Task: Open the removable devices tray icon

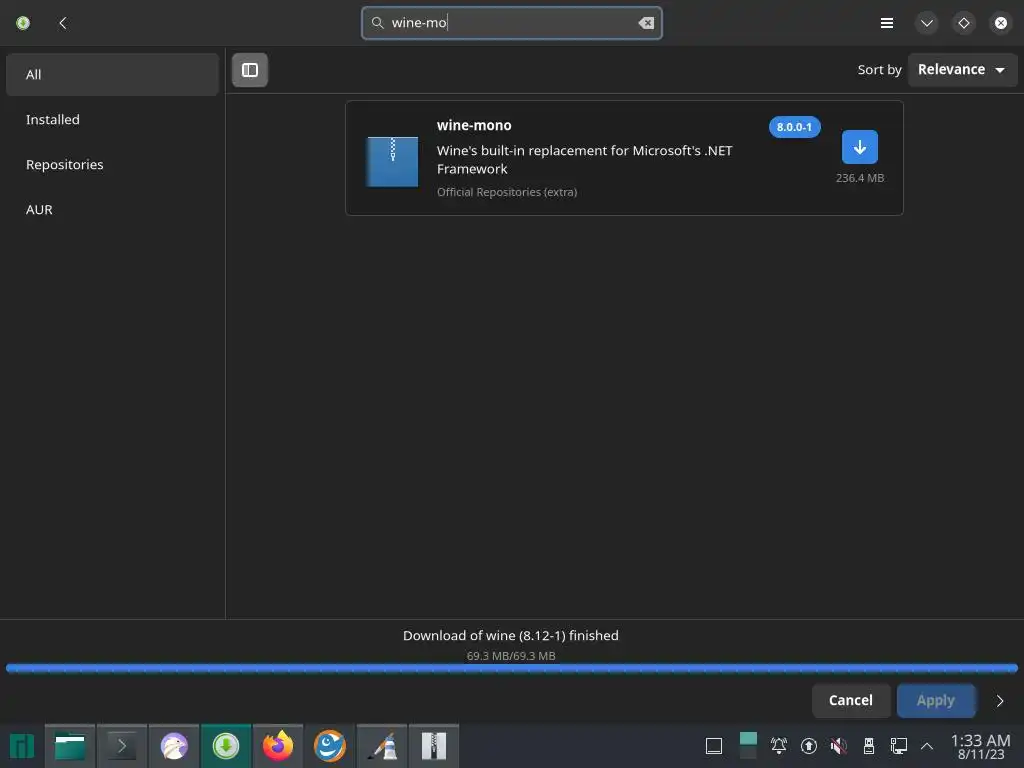Action: (x=869, y=746)
